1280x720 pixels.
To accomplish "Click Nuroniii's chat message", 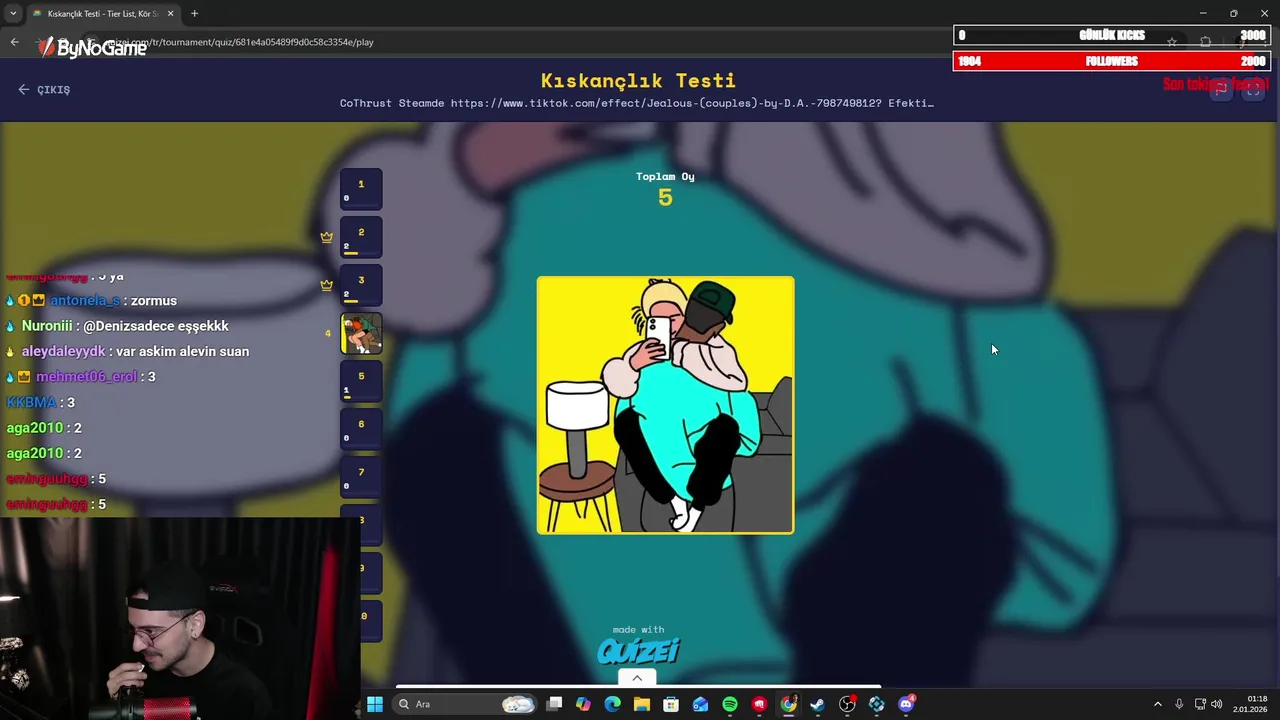I will click(117, 326).
